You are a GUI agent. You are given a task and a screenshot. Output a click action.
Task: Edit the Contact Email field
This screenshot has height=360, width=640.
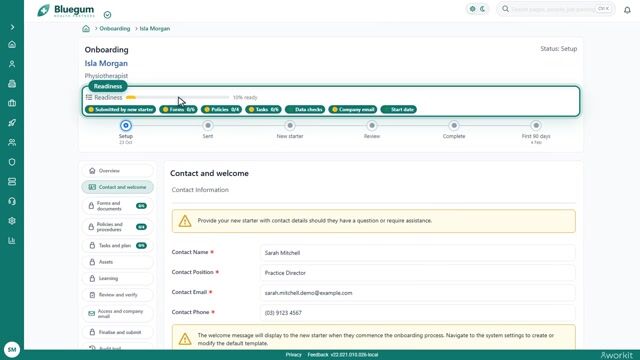coord(418,293)
